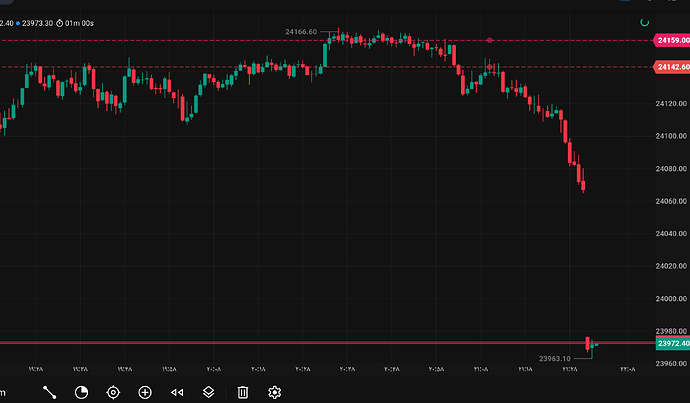690x403 pixels.
Task: Open the layers stack icon
Action: (209, 392)
